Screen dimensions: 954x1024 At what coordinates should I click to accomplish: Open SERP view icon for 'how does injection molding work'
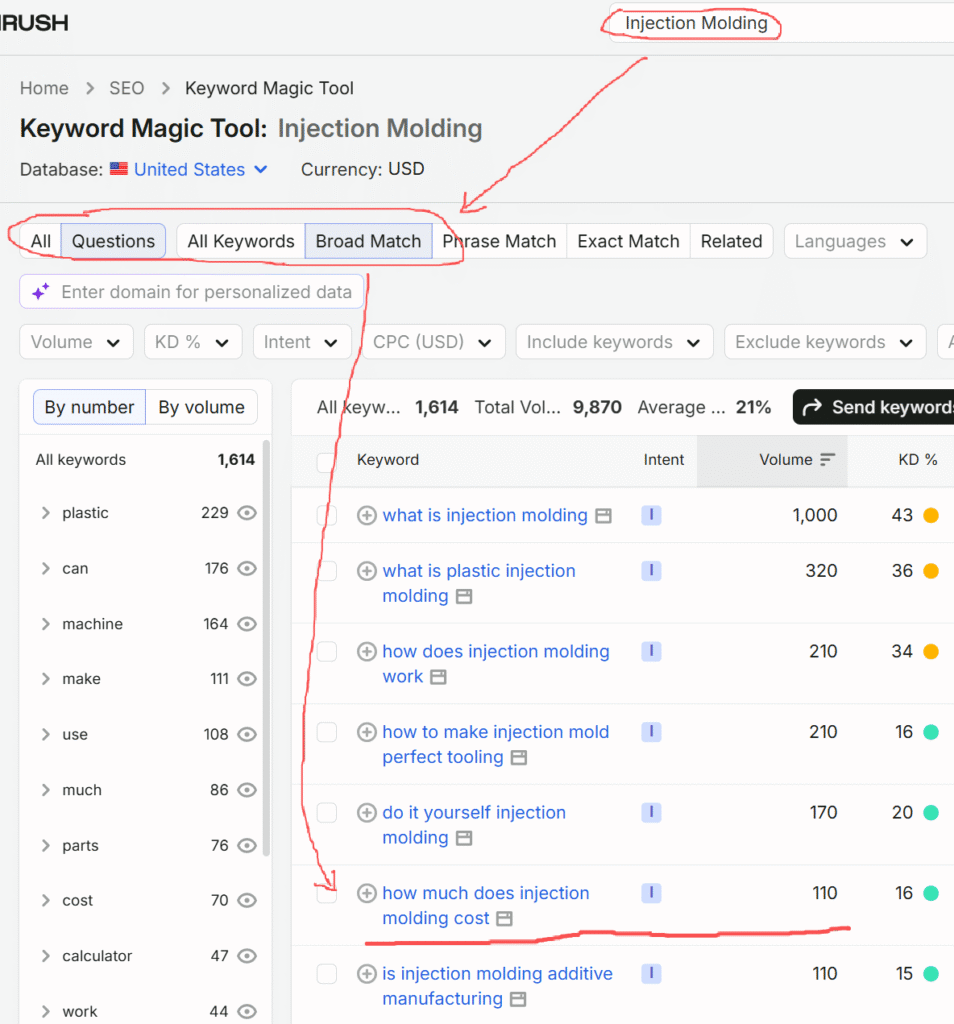438,677
